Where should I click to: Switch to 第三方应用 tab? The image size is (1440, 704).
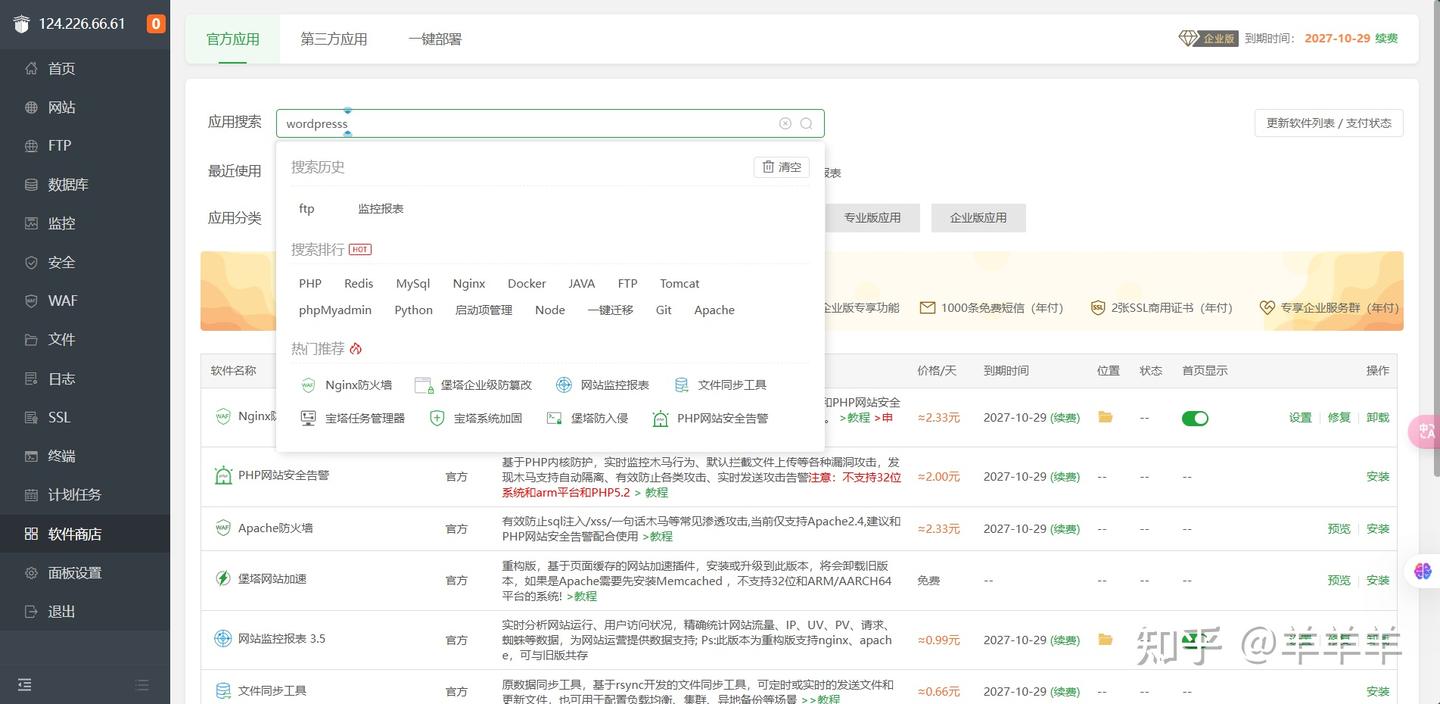[x=334, y=39]
